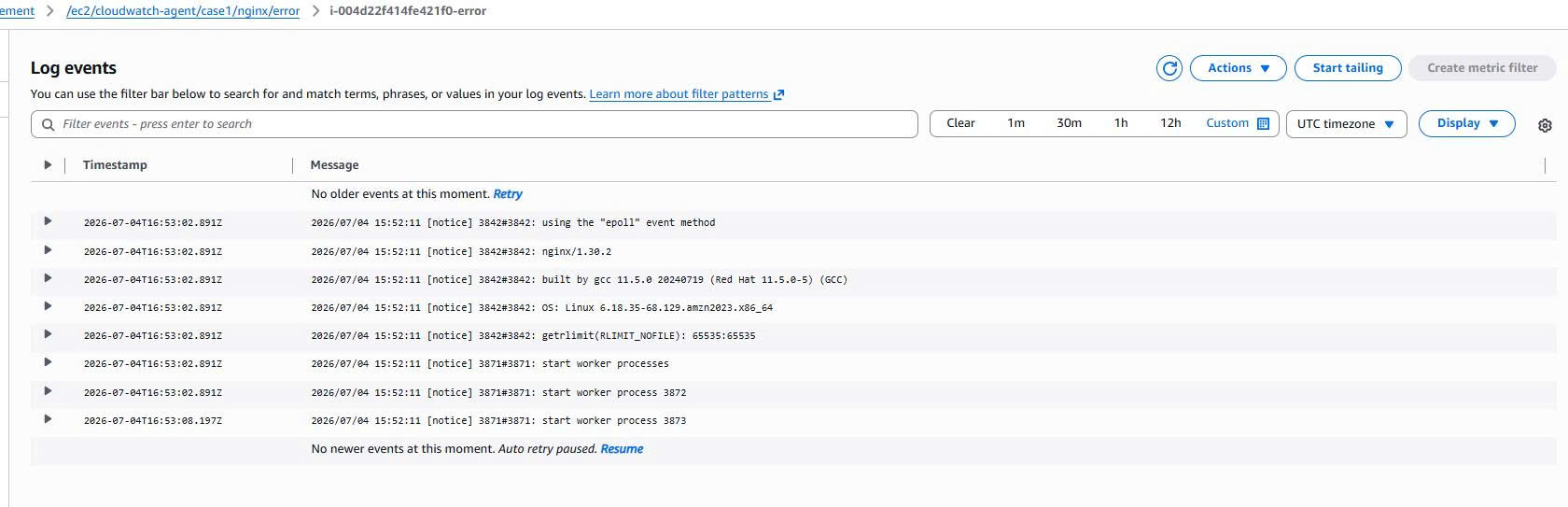The height and width of the screenshot is (507, 1568).
Task: Click message 'using the "epoll" event method'
Action: (628, 223)
